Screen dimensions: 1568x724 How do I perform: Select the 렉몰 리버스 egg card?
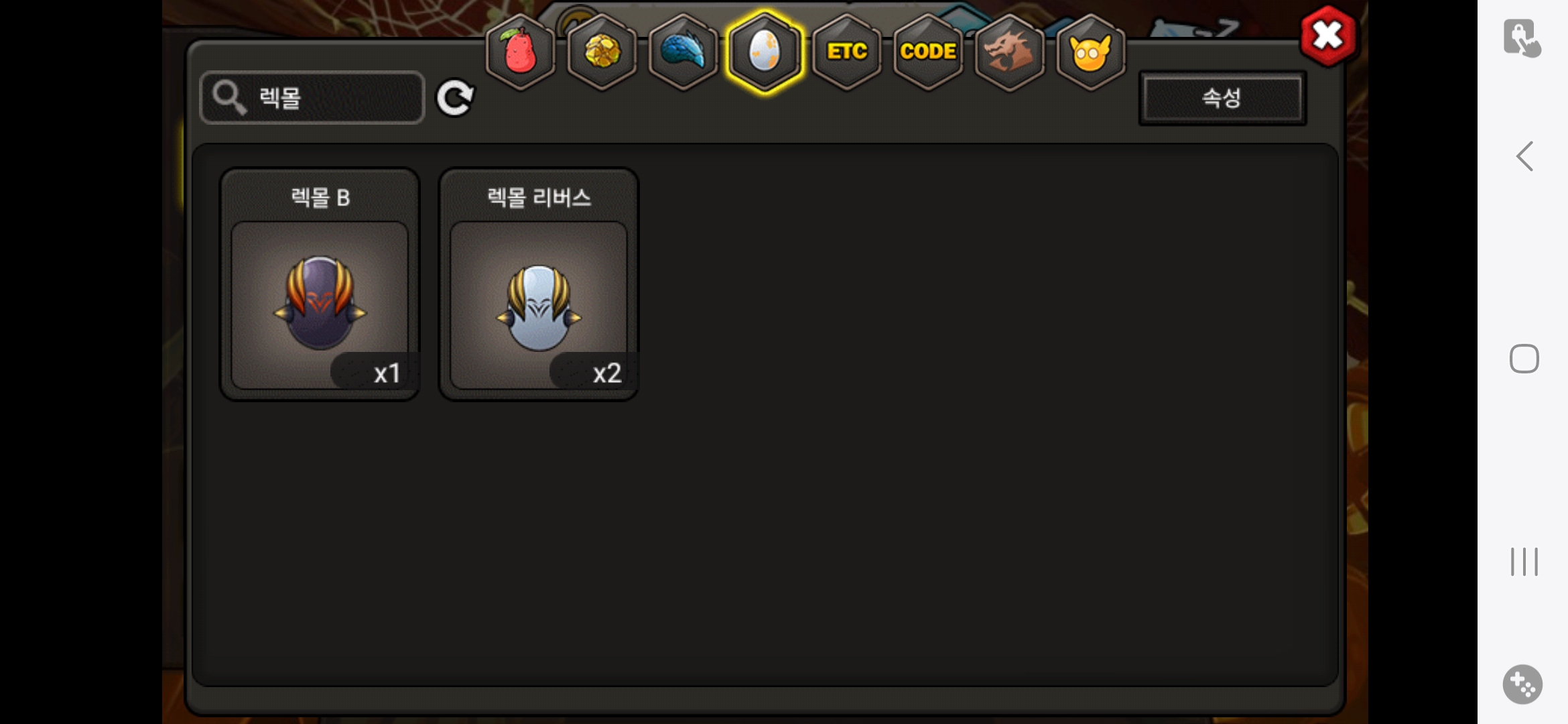click(x=539, y=284)
